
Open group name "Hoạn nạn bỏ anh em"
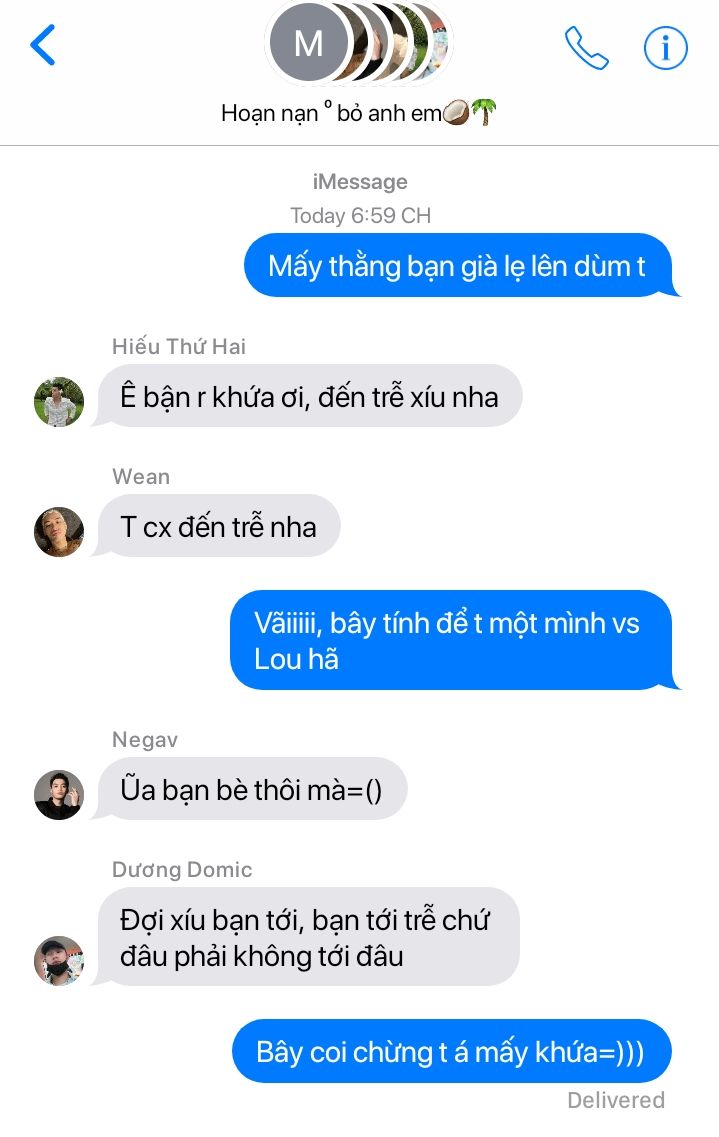[359, 113]
